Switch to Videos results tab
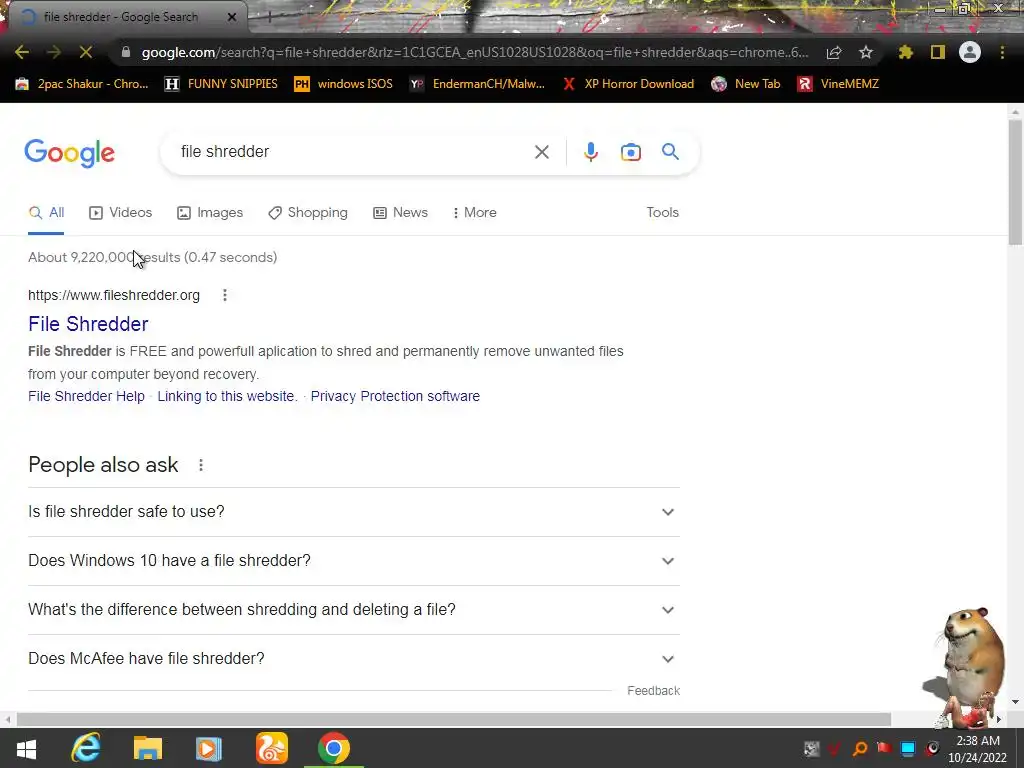This screenshot has height=768, width=1024. pyautogui.click(x=121, y=213)
